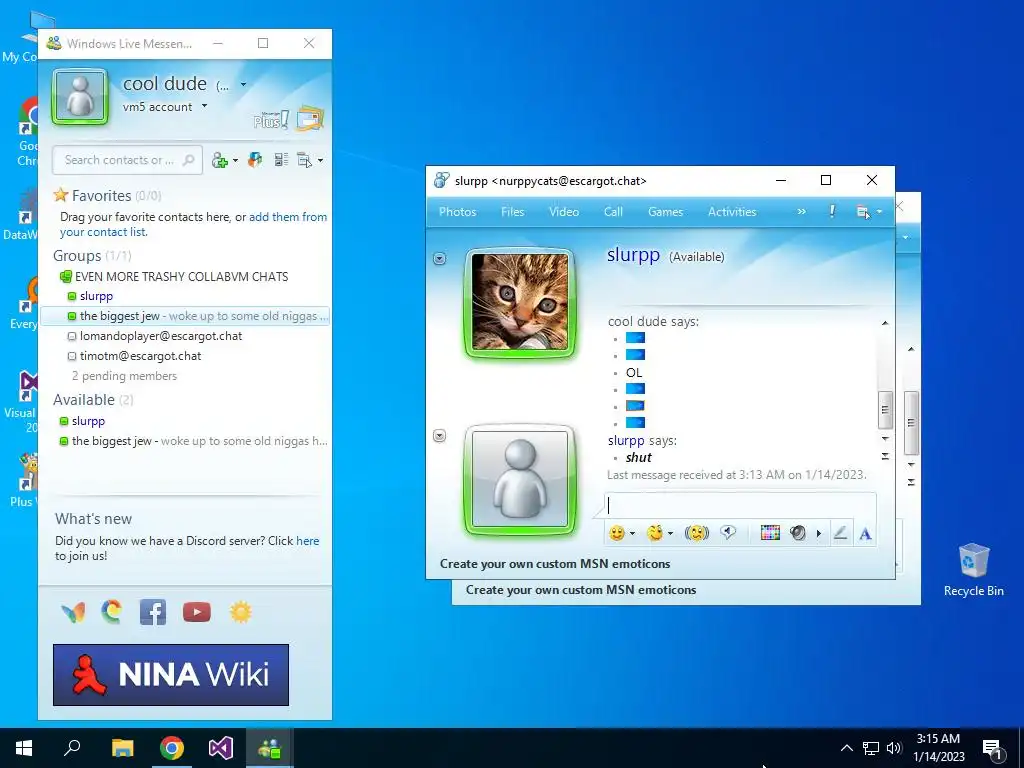
Task: Open the dropdown arrow beside the wink icon
Action: coord(670,534)
